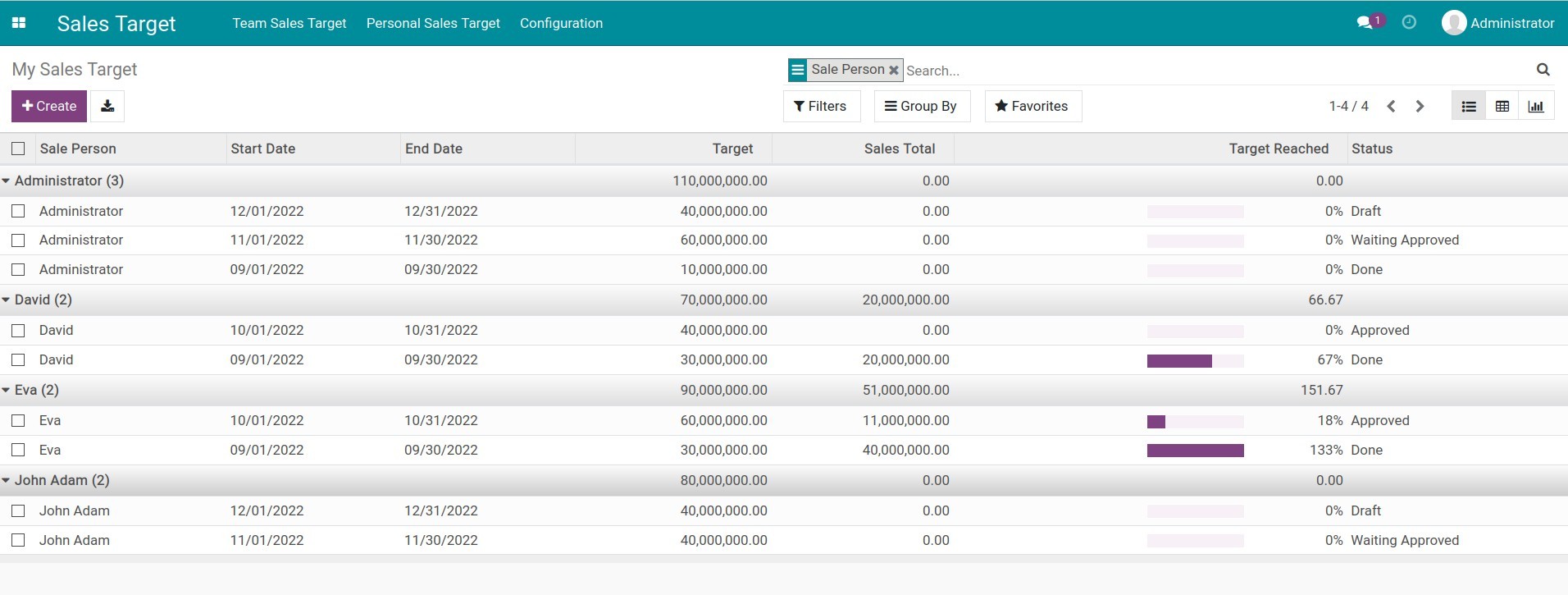Switch to list view
The width and height of the screenshot is (1568, 595).
(1469, 106)
